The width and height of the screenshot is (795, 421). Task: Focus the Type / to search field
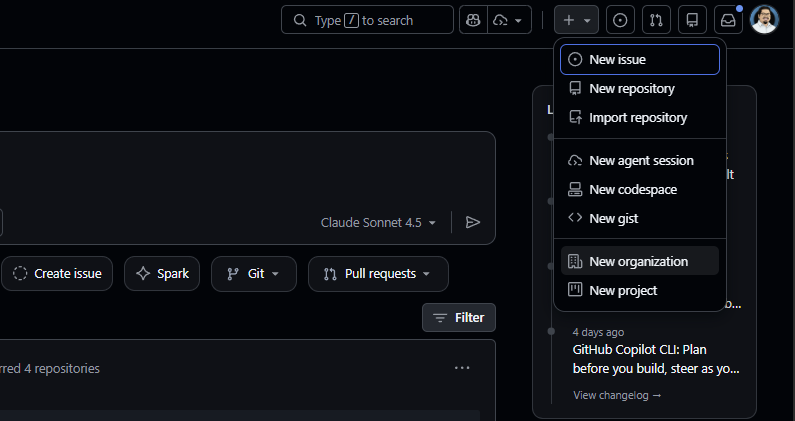tap(368, 20)
